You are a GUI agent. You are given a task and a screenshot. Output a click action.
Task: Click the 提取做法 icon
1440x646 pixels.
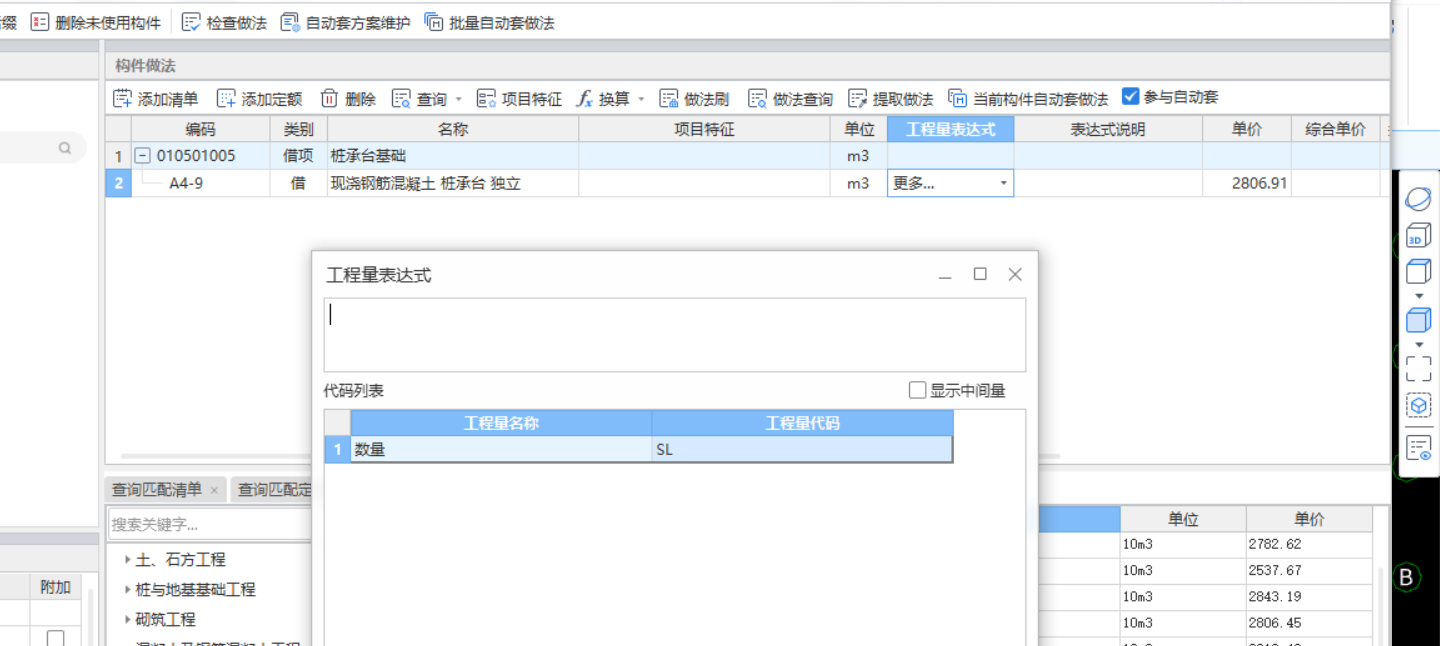(x=858, y=97)
